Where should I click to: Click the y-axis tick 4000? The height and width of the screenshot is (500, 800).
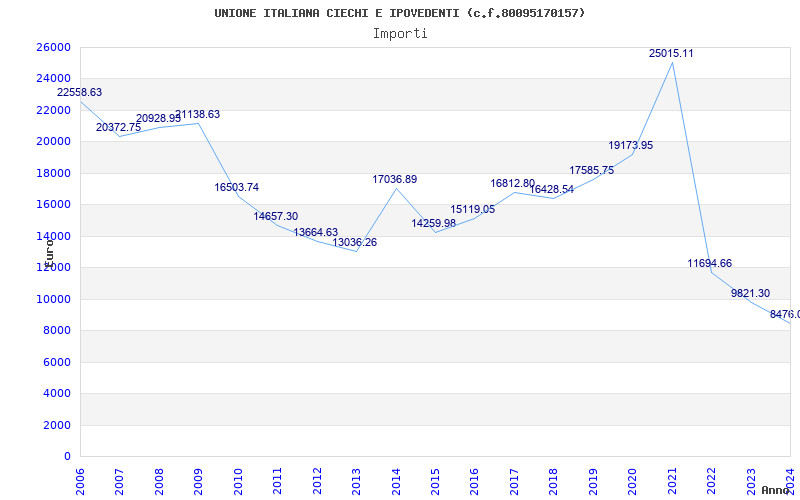click(57, 393)
